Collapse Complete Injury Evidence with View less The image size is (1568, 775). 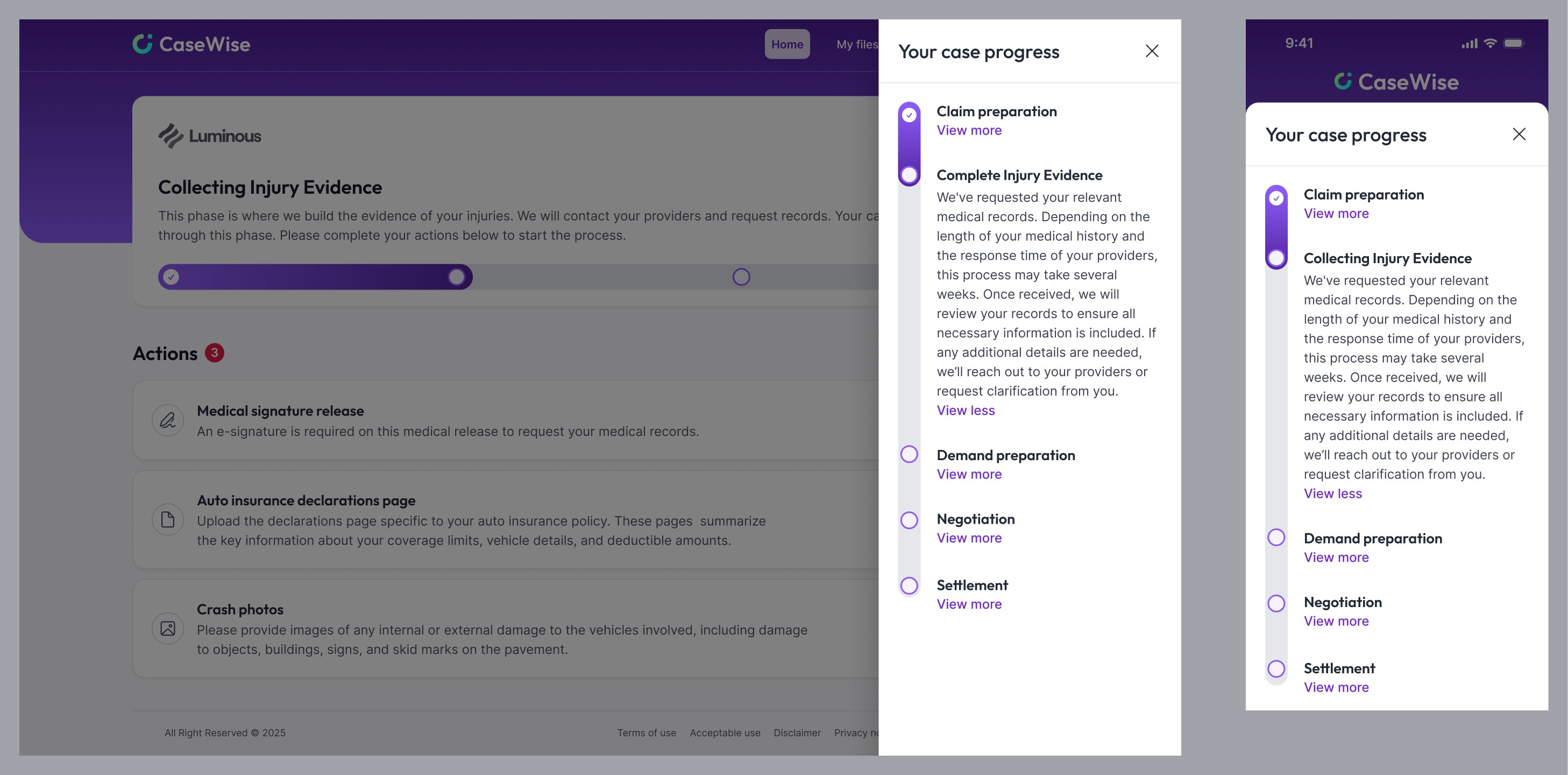(966, 410)
